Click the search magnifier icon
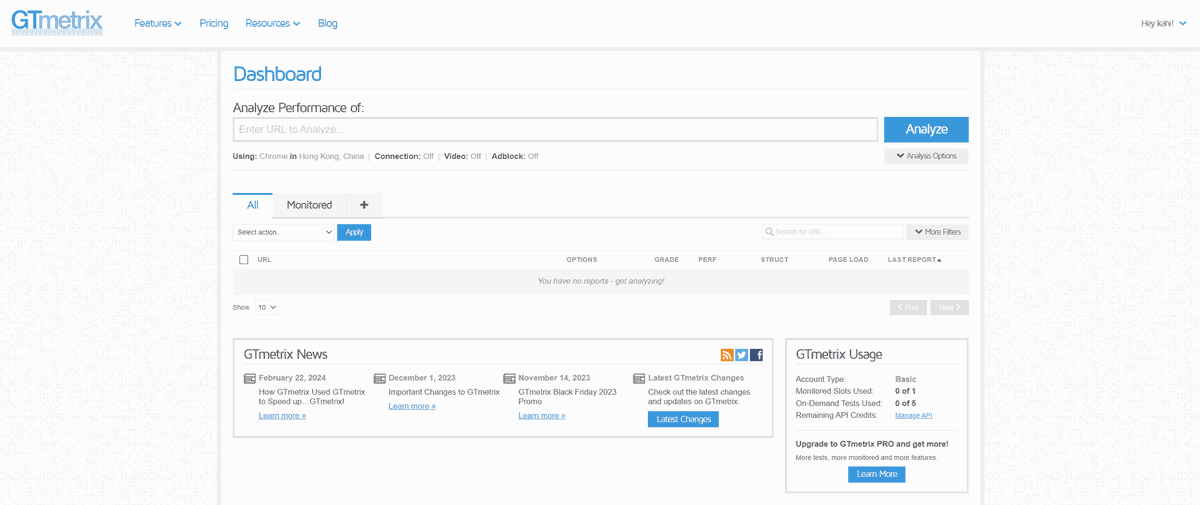 pyautogui.click(x=769, y=232)
